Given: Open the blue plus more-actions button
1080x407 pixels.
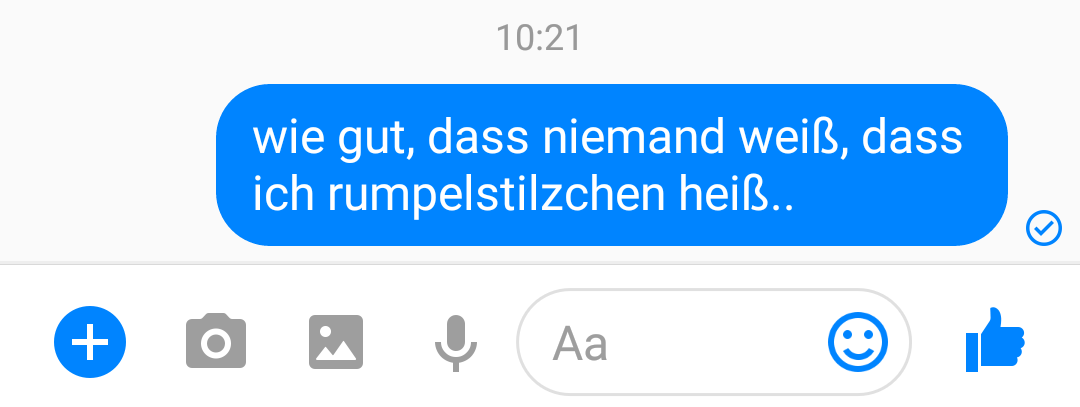Looking at the screenshot, I should point(90,342).
